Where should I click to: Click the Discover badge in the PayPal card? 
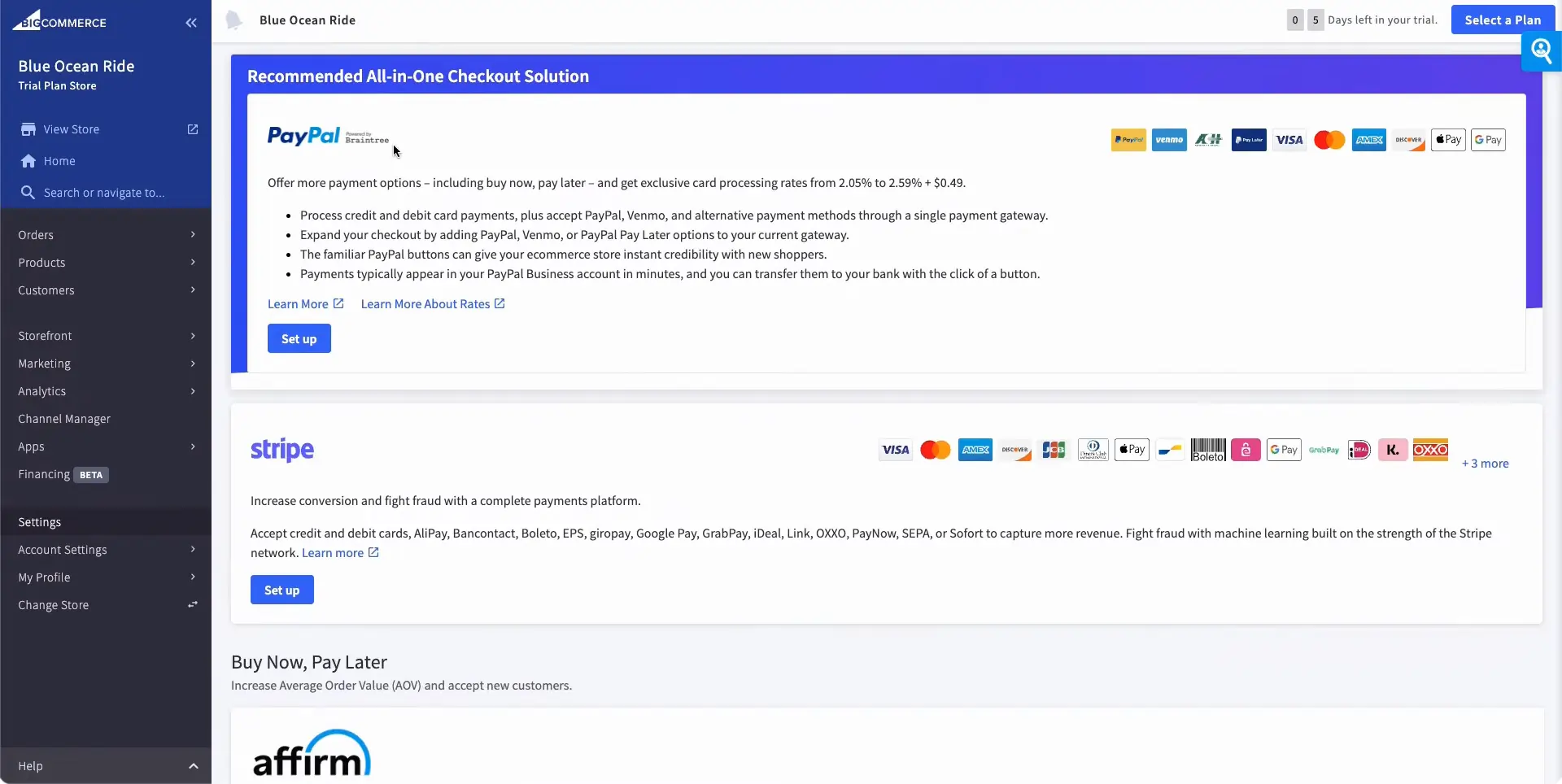coord(1409,140)
